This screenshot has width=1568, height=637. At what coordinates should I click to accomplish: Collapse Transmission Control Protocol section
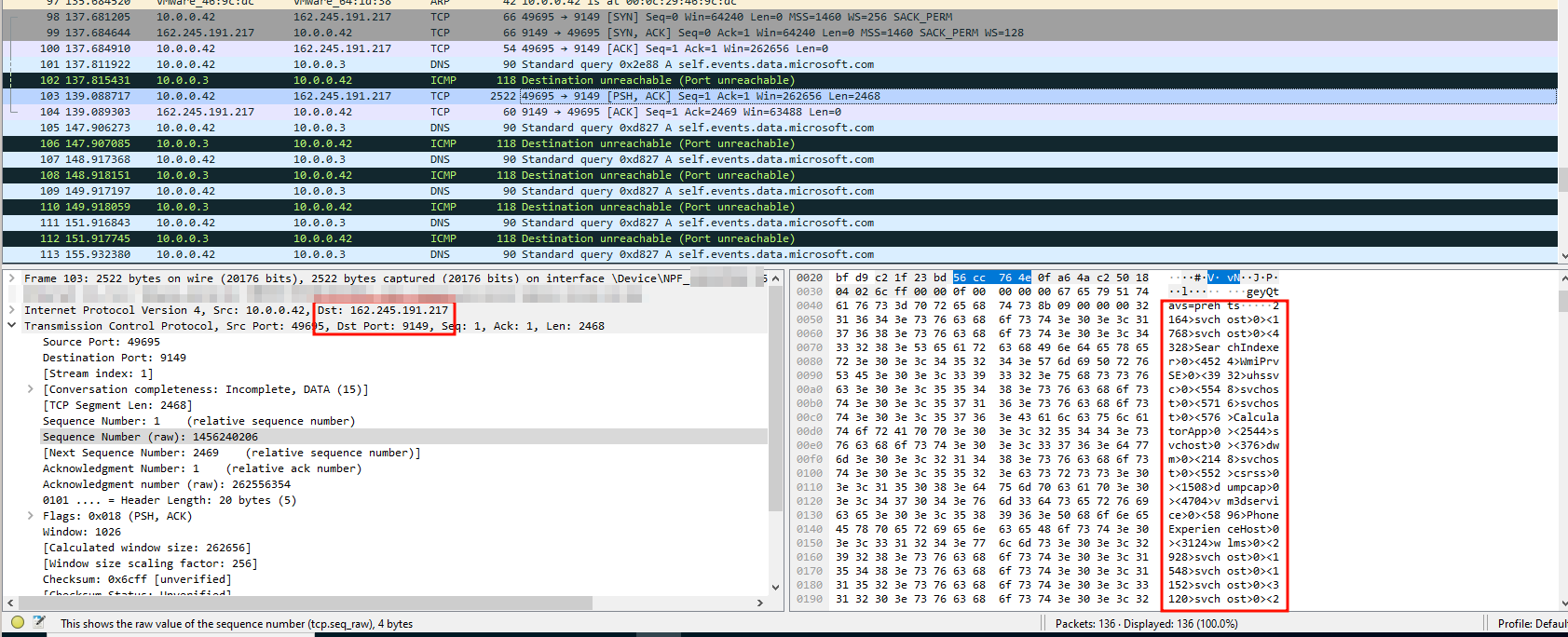(11, 326)
